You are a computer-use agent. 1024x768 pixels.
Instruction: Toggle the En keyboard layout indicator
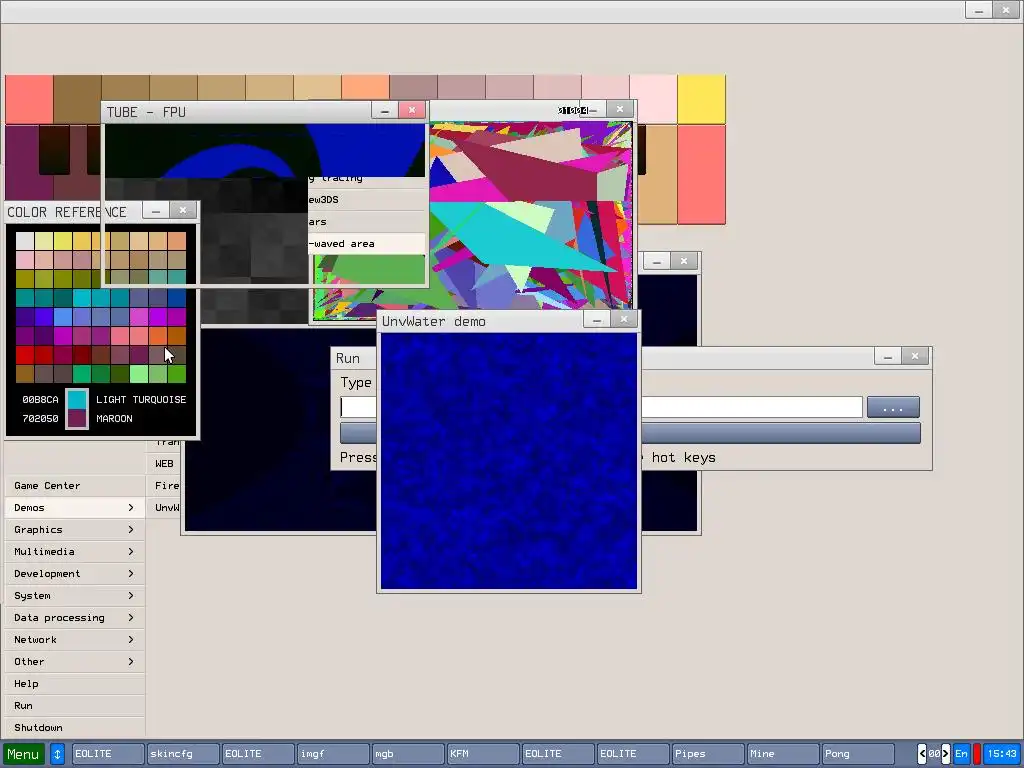click(x=961, y=754)
